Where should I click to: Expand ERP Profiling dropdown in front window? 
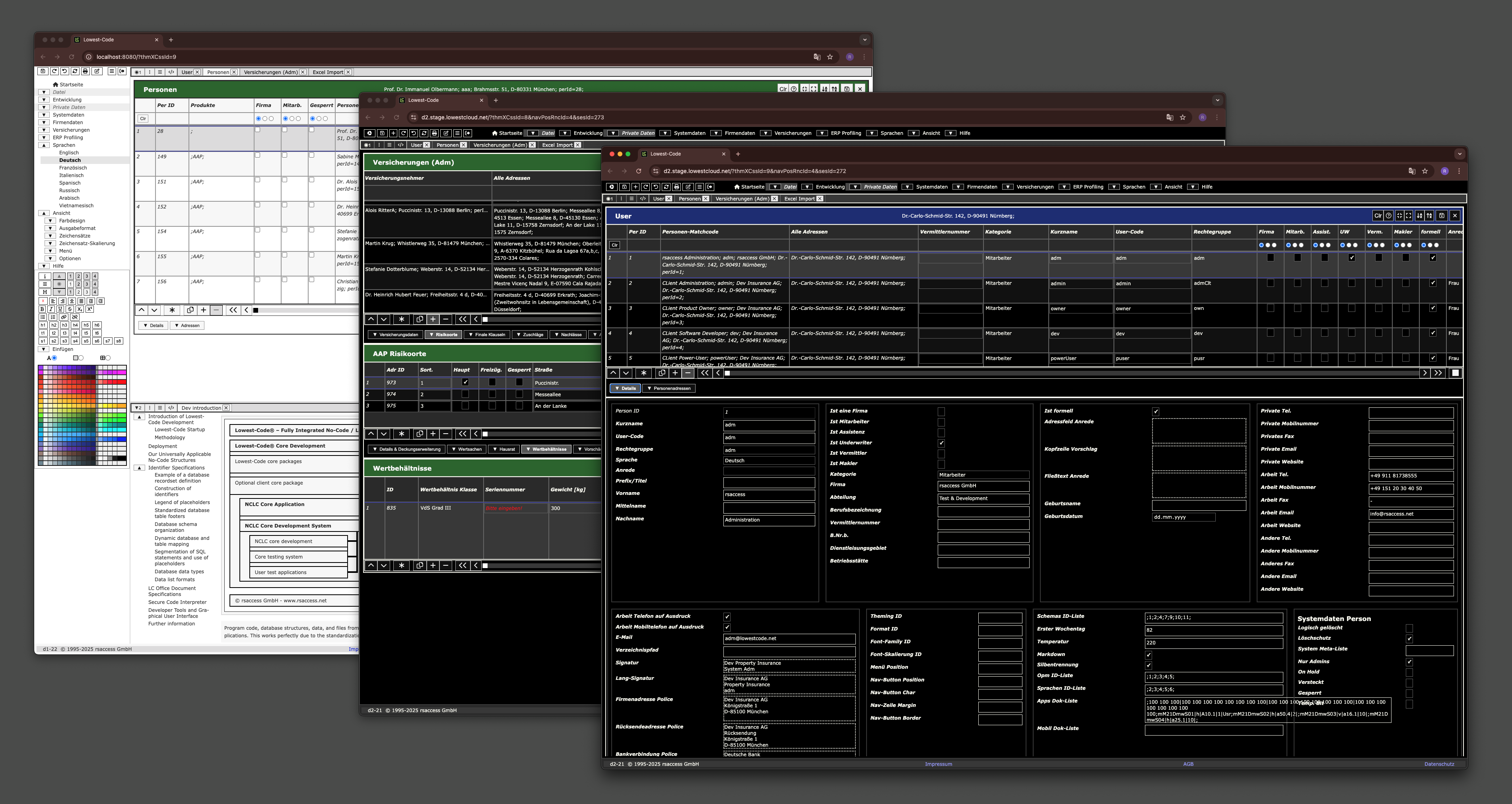click(x=1064, y=187)
